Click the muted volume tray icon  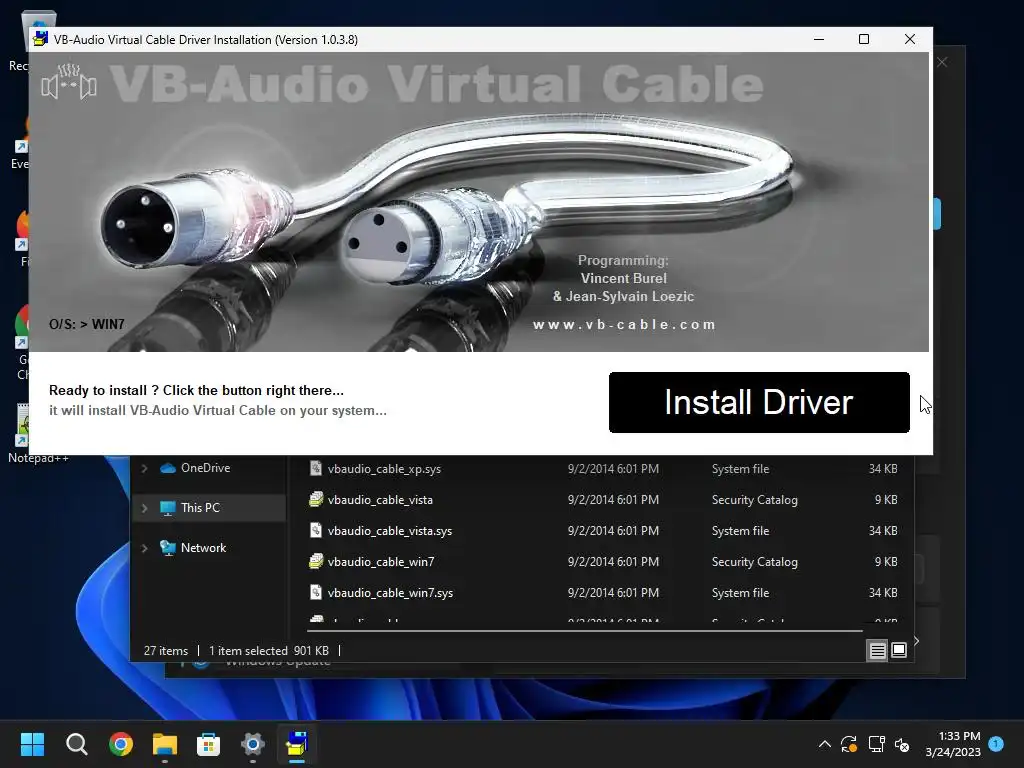click(902, 744)
